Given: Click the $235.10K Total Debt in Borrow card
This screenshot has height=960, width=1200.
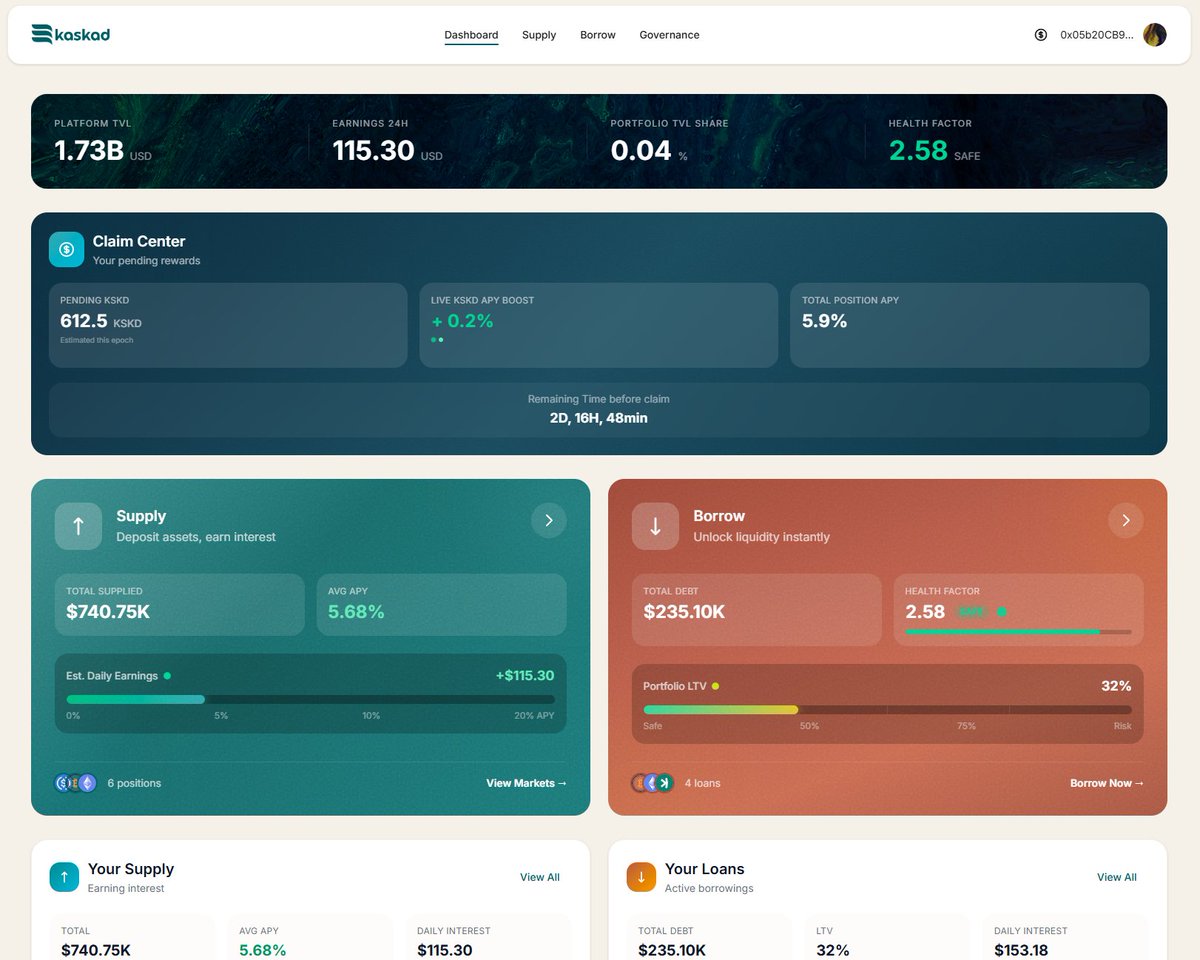Looking at the screenshot, I should click(x=684, y=612).
